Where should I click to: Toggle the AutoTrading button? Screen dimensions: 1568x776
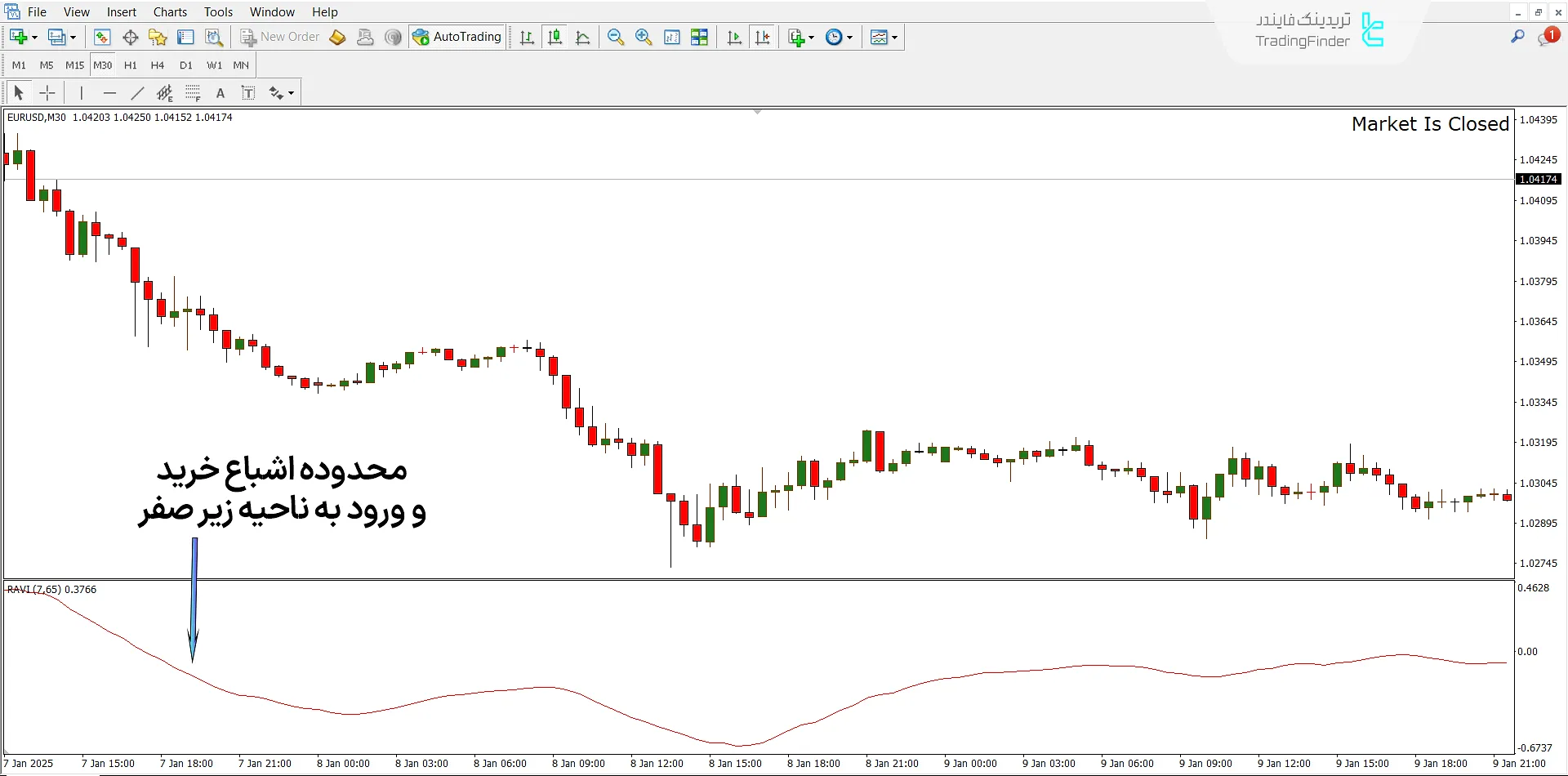pyautogui.click(x=457, y=37)
